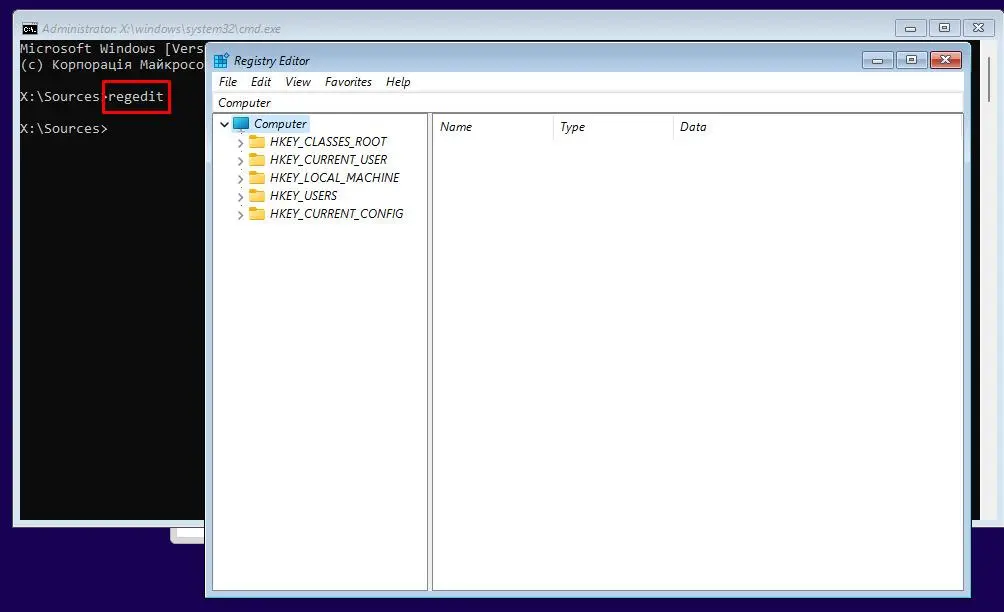Select HKEY_LOCAL_MACHINE in the tree
This screenshot has width=1004, height=612.
pyautogui.click(x=334, y=177)
